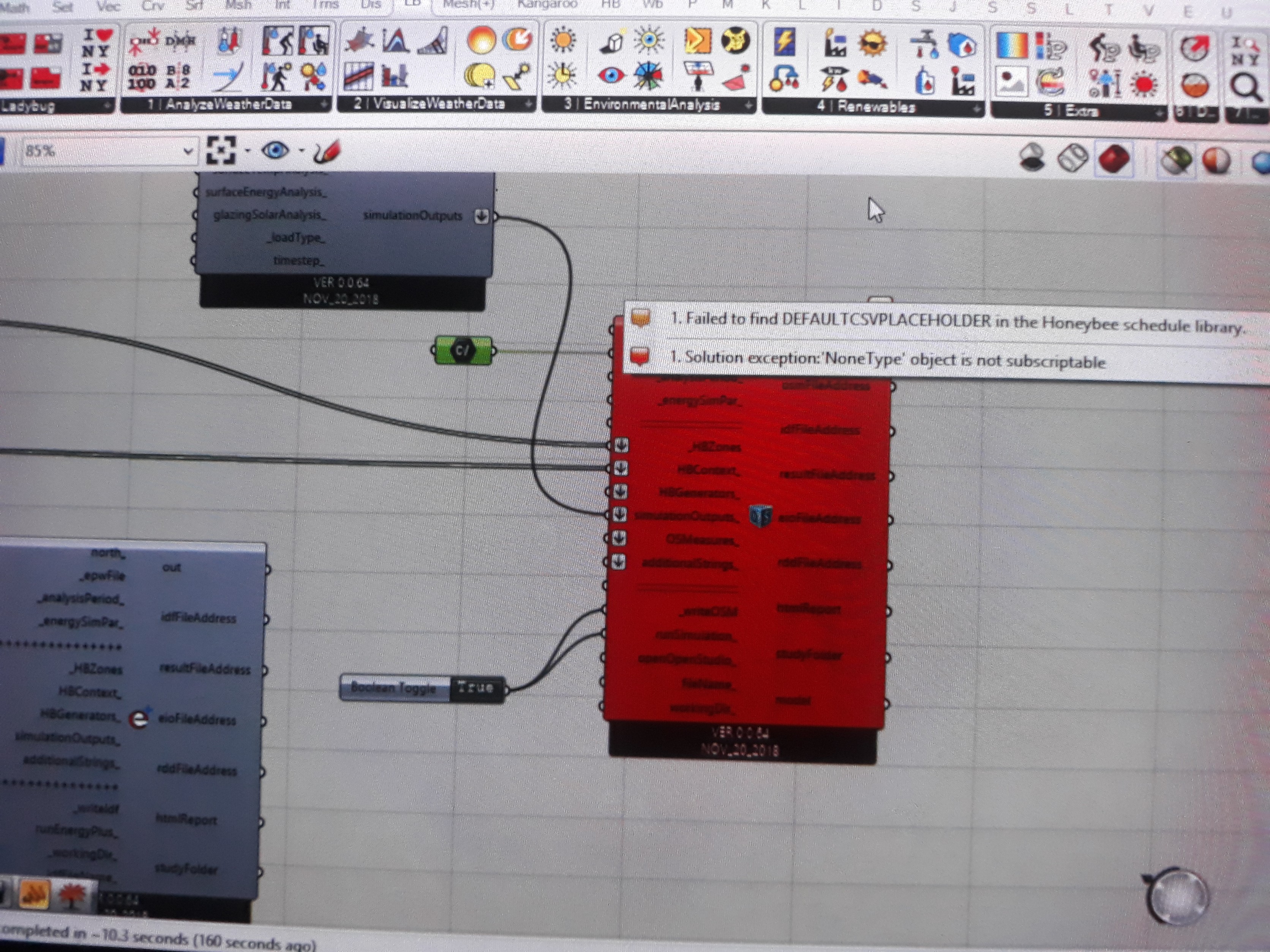Image resolution: width=1270 pixels, height=952 pixels.
Task: Select the Wind Rose colorful radial icon
Action: point(648,76)
